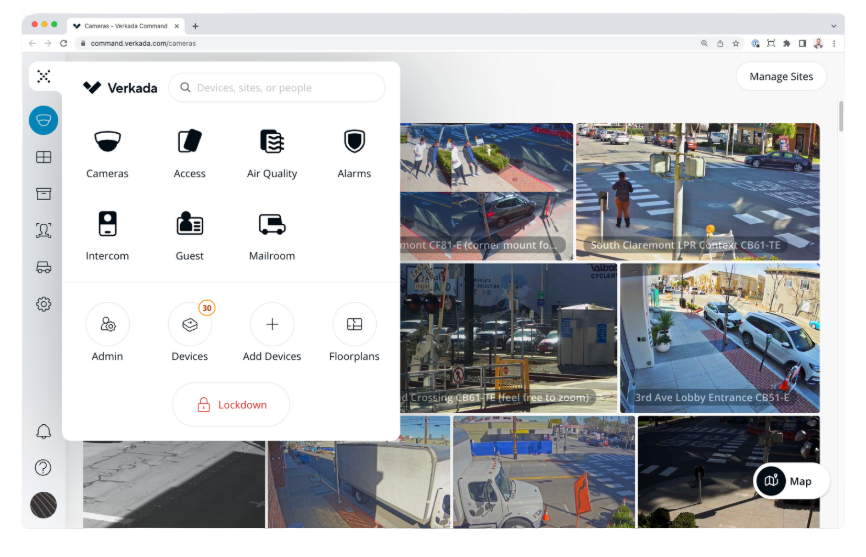The height and width of the screenshot is (557, 866).
Task: Open the Alarms product tile
Action: pos(354,154)
